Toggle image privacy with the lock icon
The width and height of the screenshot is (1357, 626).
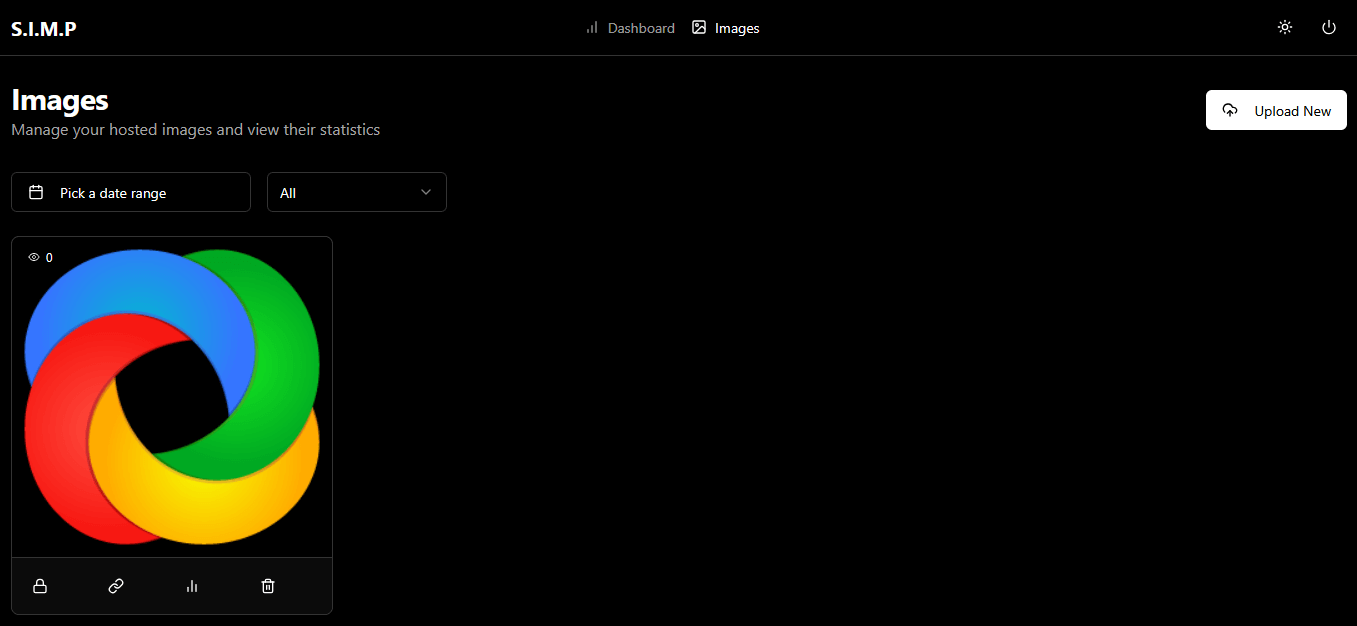[x=40, y=586]
